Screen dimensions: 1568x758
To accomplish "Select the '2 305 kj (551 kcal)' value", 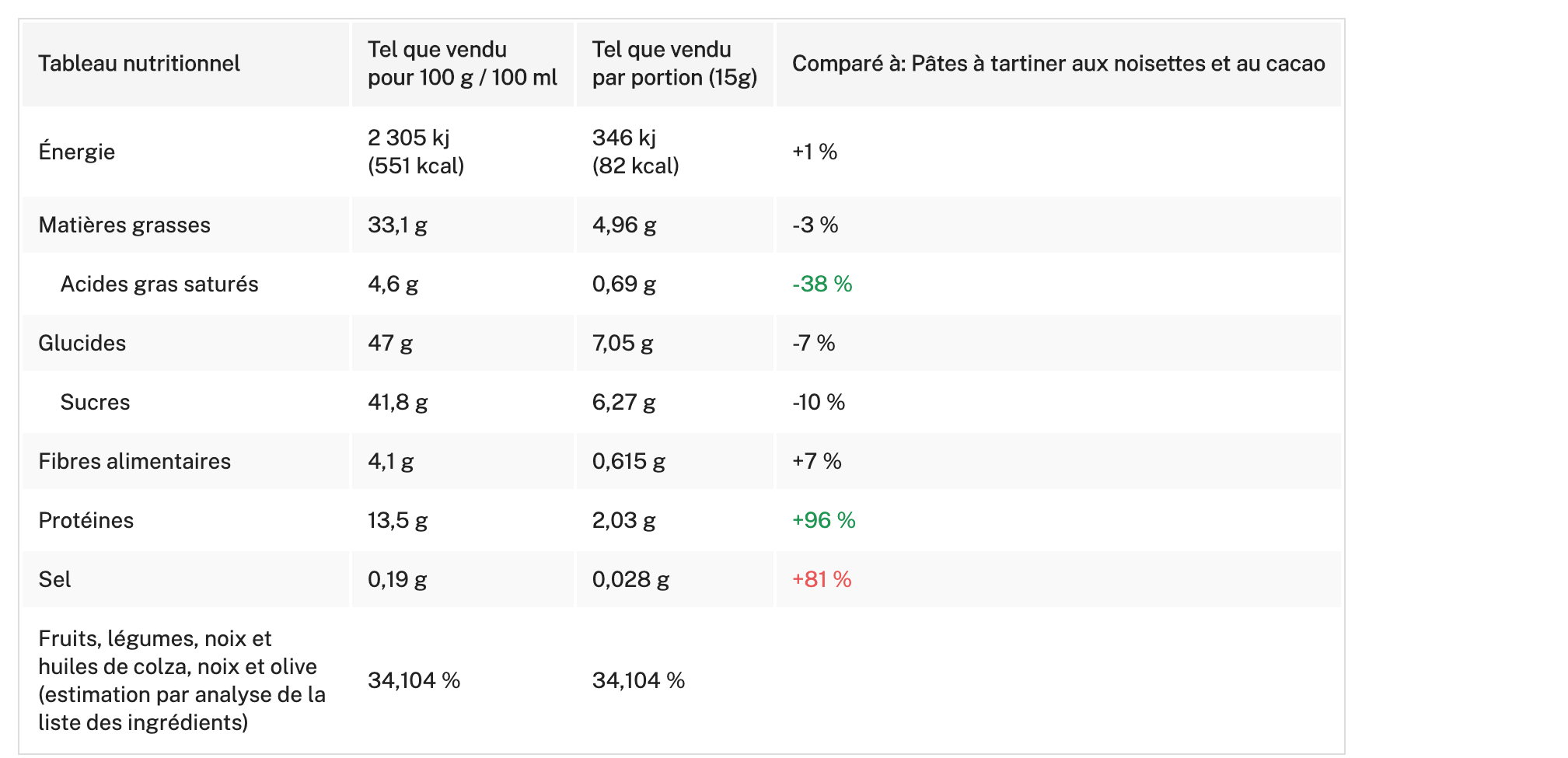I will click(416, 152).
